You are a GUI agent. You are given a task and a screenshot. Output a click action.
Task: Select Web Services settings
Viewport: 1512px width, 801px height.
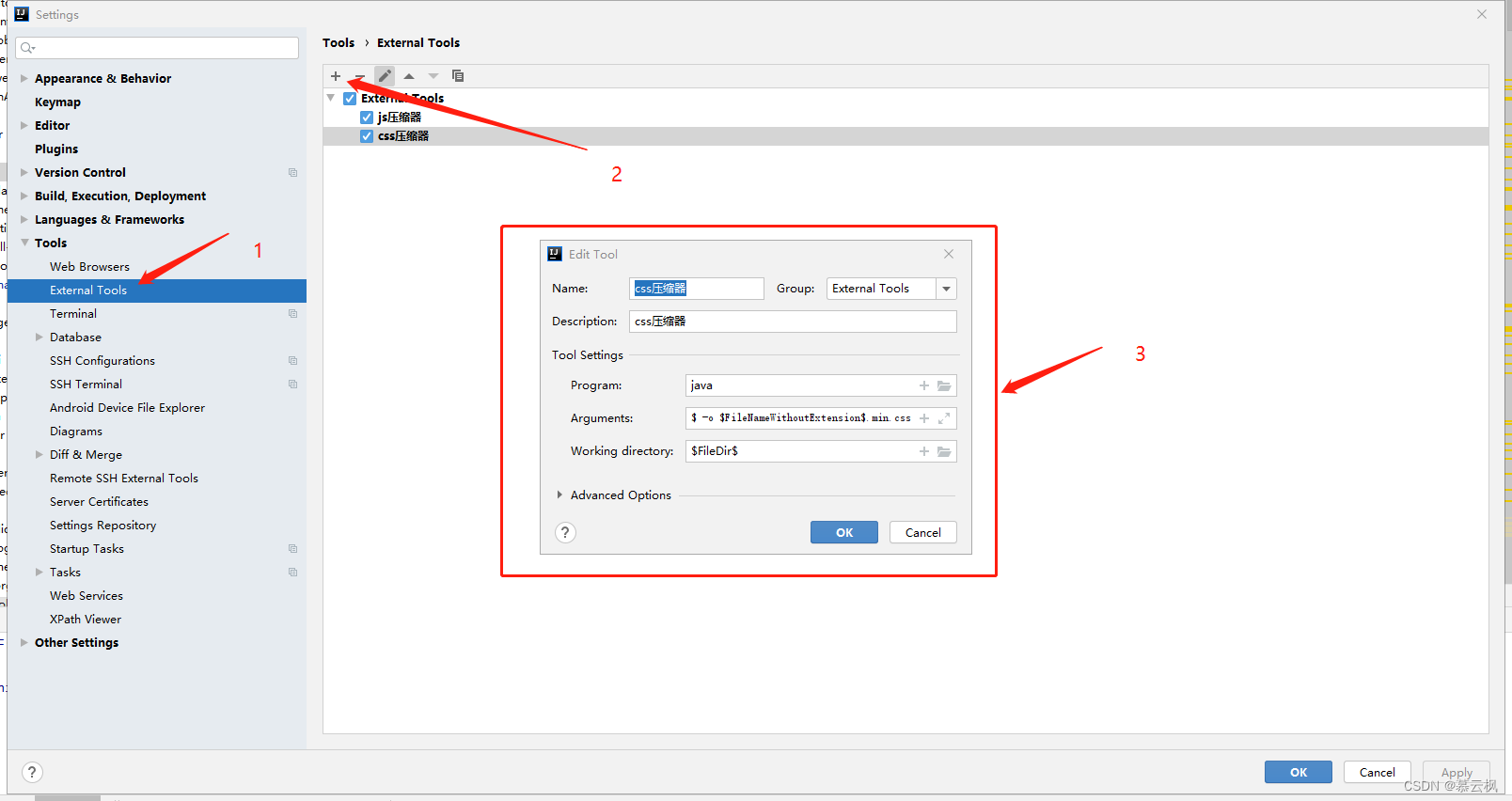tap(87, 596)
